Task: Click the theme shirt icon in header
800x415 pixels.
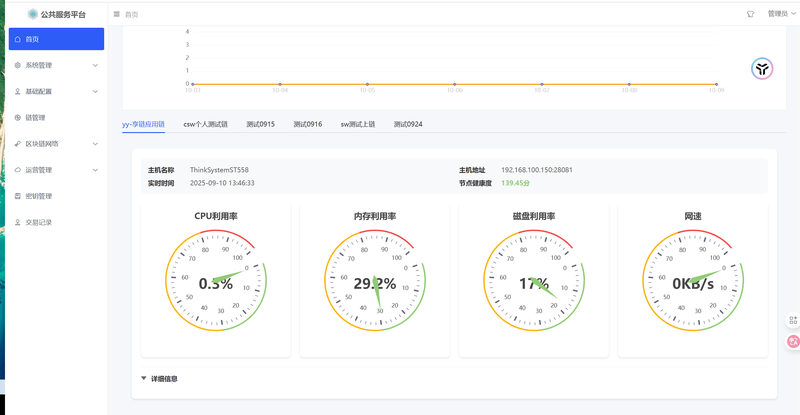Action: 750,14
